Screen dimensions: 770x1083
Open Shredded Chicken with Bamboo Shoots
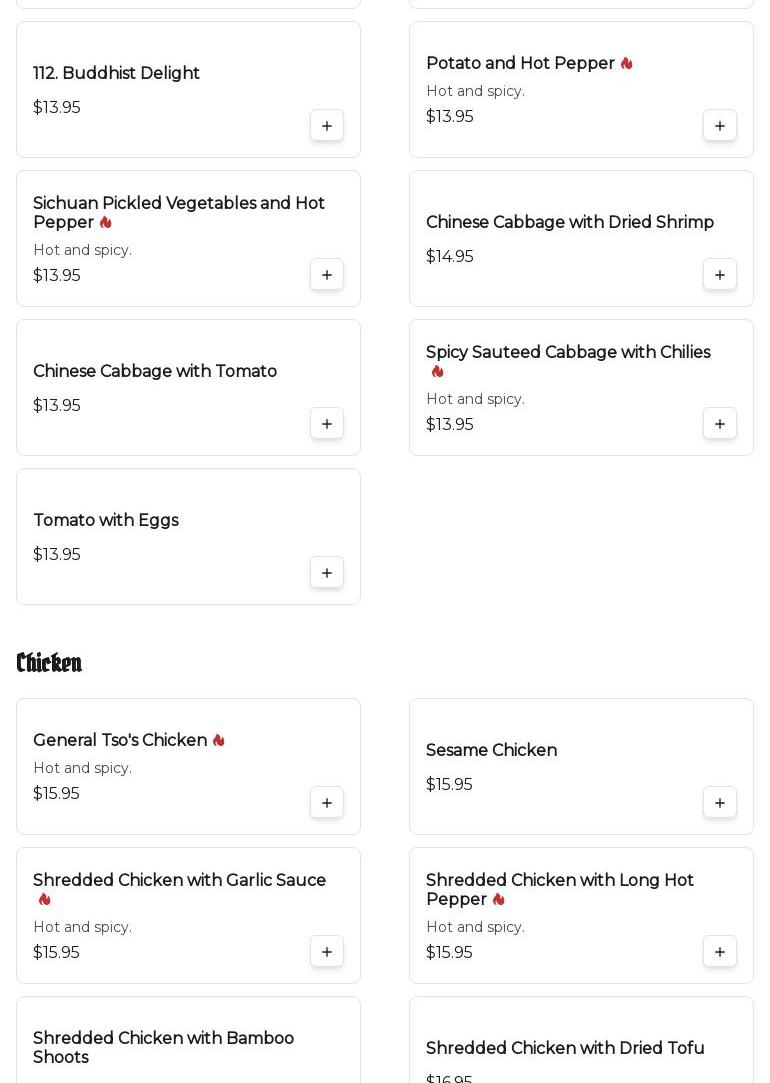(163, 1048)
